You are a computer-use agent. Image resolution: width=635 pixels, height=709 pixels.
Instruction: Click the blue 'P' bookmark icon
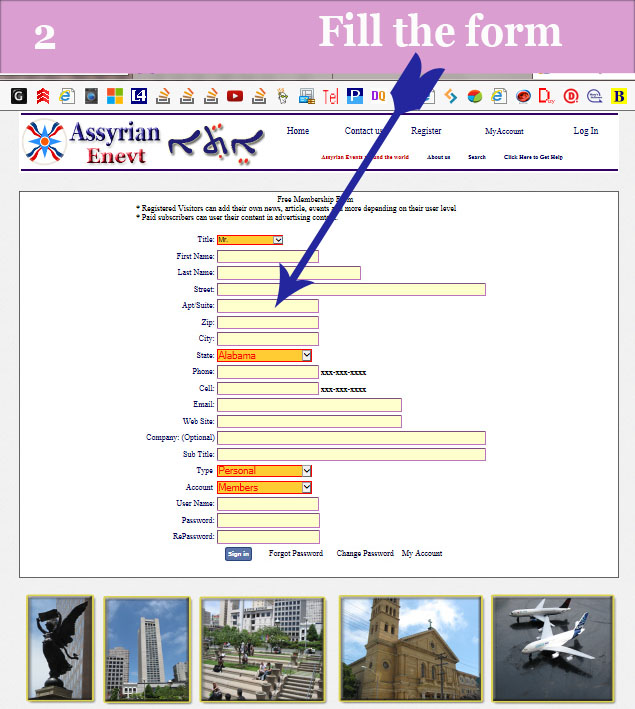point(354,96)
